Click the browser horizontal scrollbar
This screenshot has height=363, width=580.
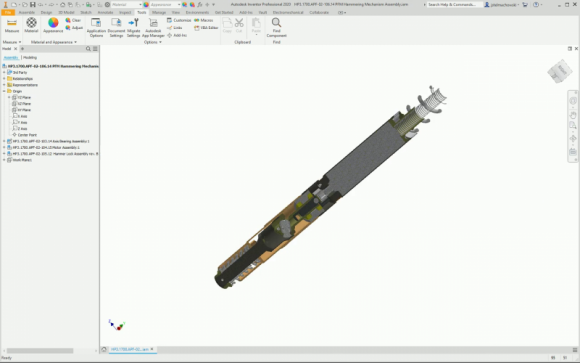[x=40, y=350]
